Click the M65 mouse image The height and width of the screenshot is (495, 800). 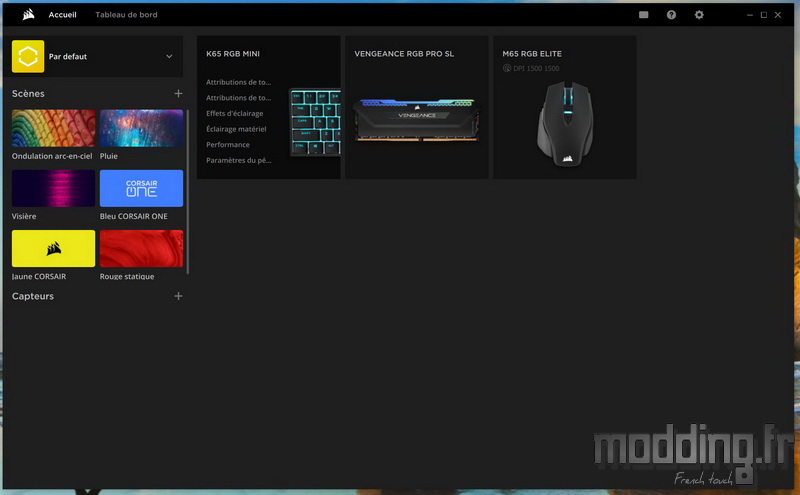(x=565, y=124)
